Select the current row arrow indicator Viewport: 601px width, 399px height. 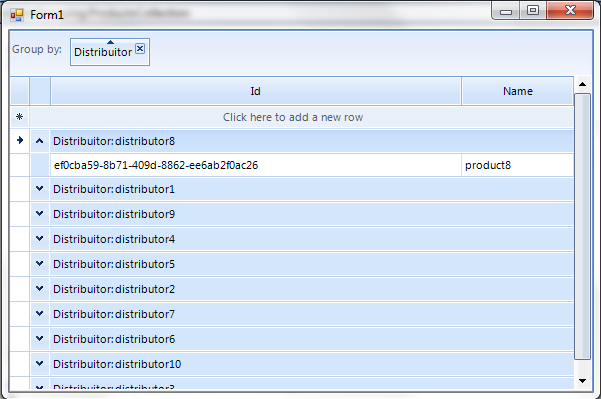tap(20, 140)
